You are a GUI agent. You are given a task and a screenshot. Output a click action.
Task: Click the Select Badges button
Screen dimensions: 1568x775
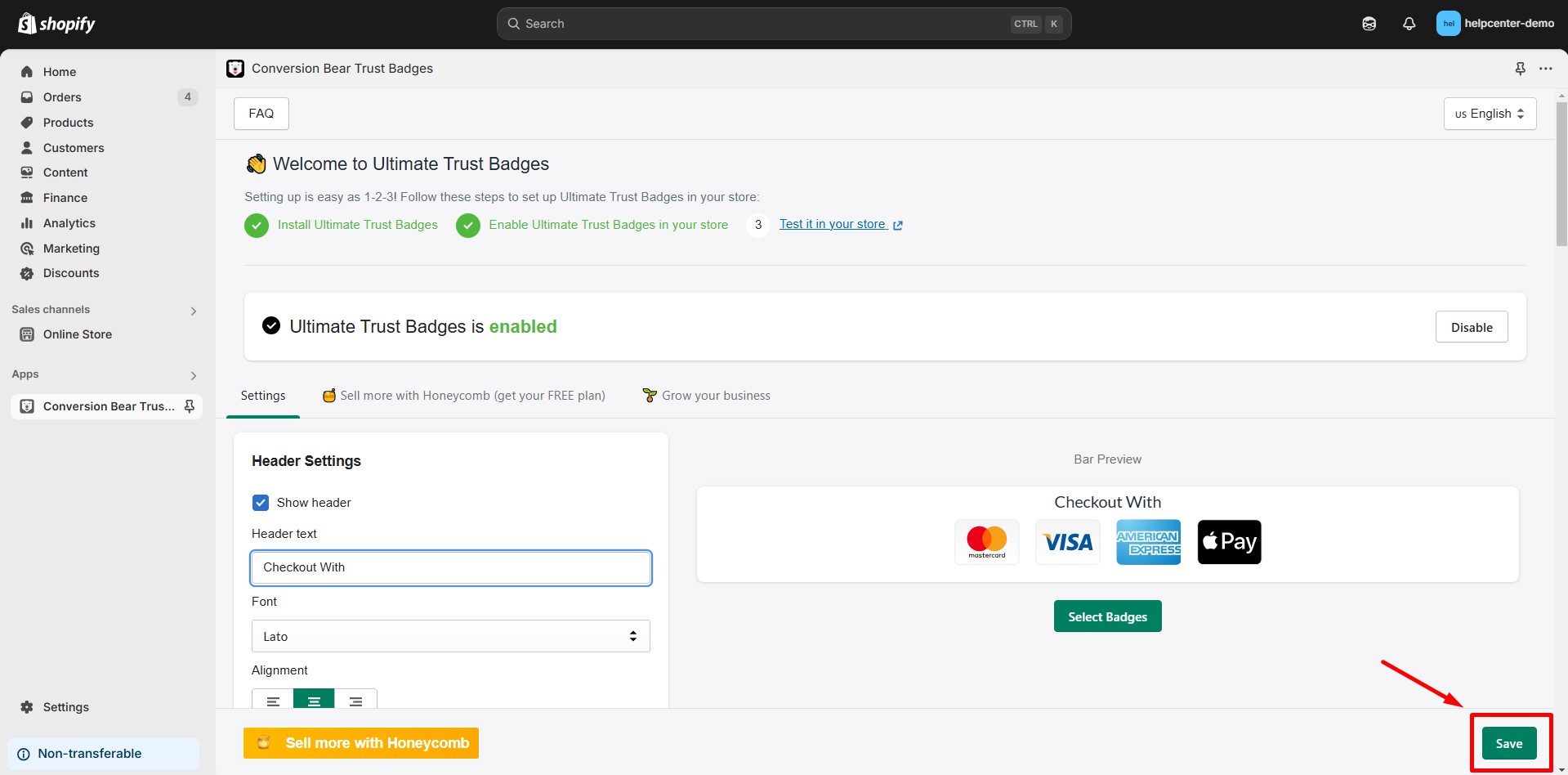point(1106,616)
